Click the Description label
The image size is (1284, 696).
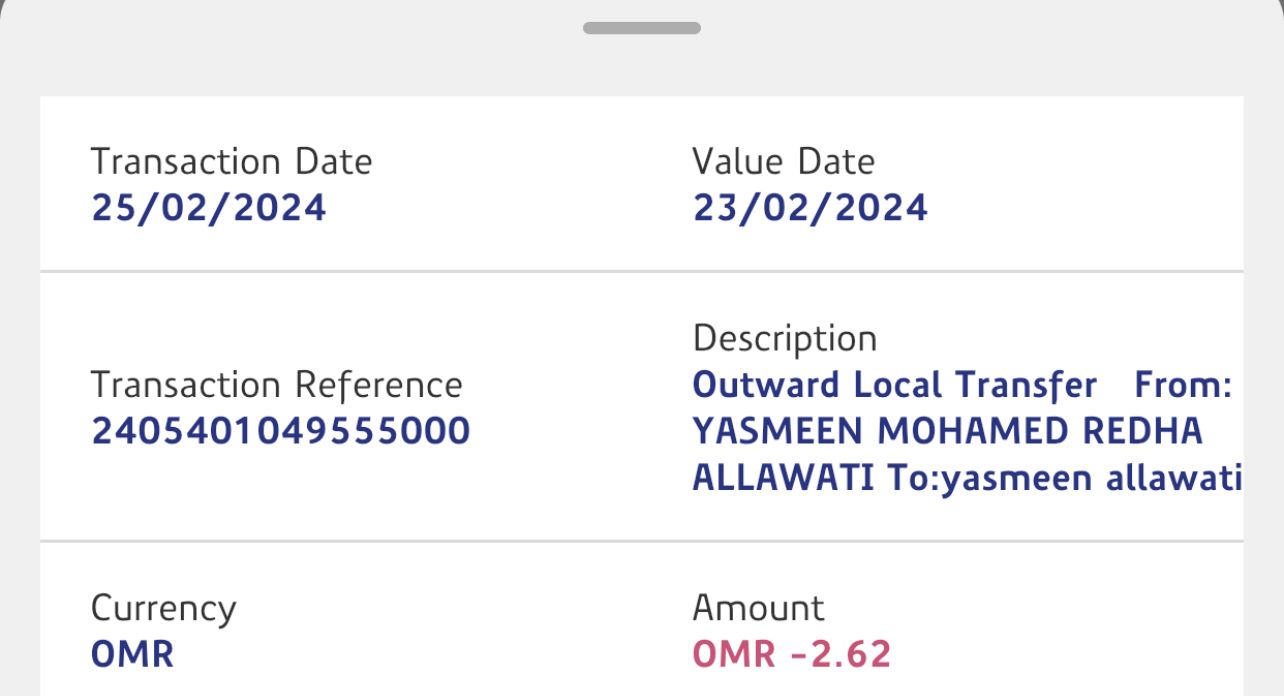784,339
